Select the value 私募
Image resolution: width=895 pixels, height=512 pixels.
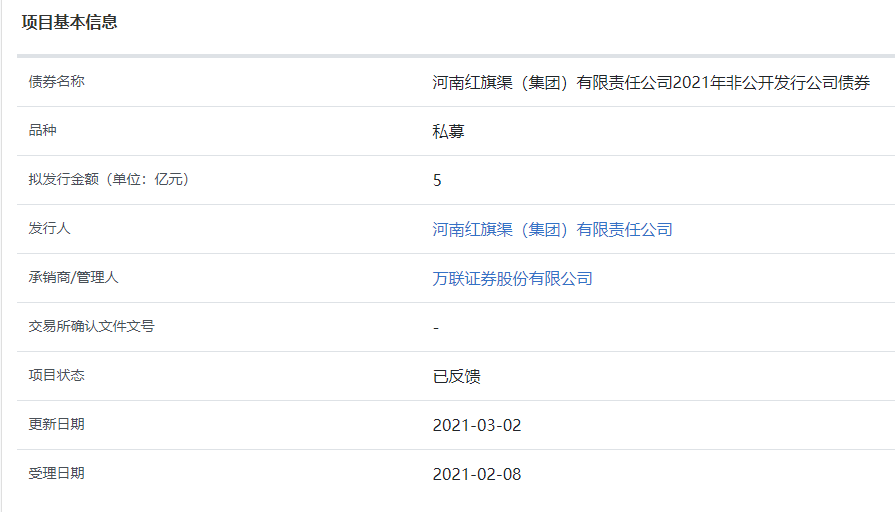click(448, 132)
